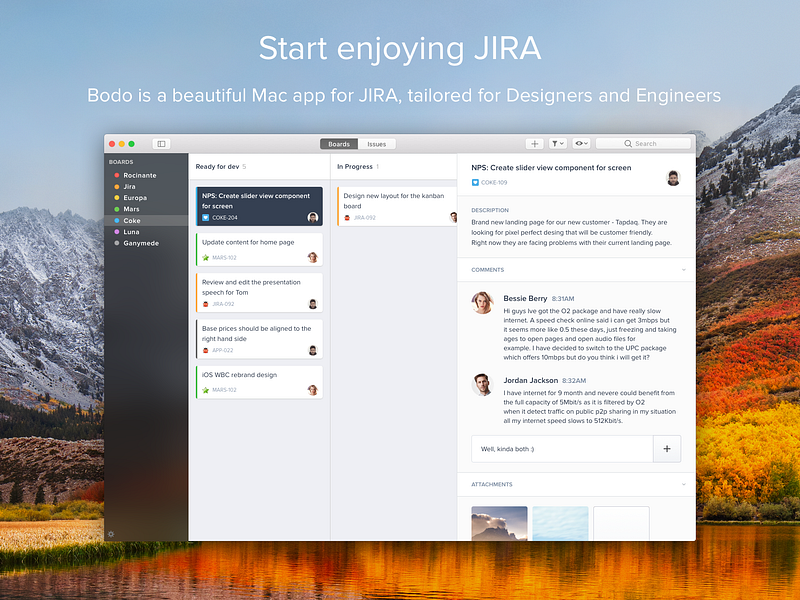Select the Rocinante board
This screenshot has height=600, width=800.
tap(146, 175)
